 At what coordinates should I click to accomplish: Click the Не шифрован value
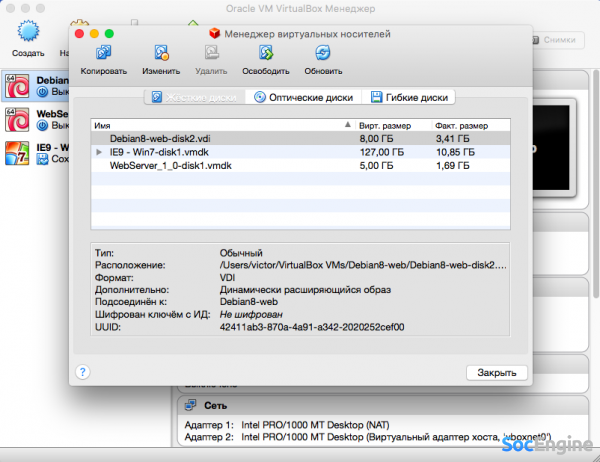[x=251, y=315]
